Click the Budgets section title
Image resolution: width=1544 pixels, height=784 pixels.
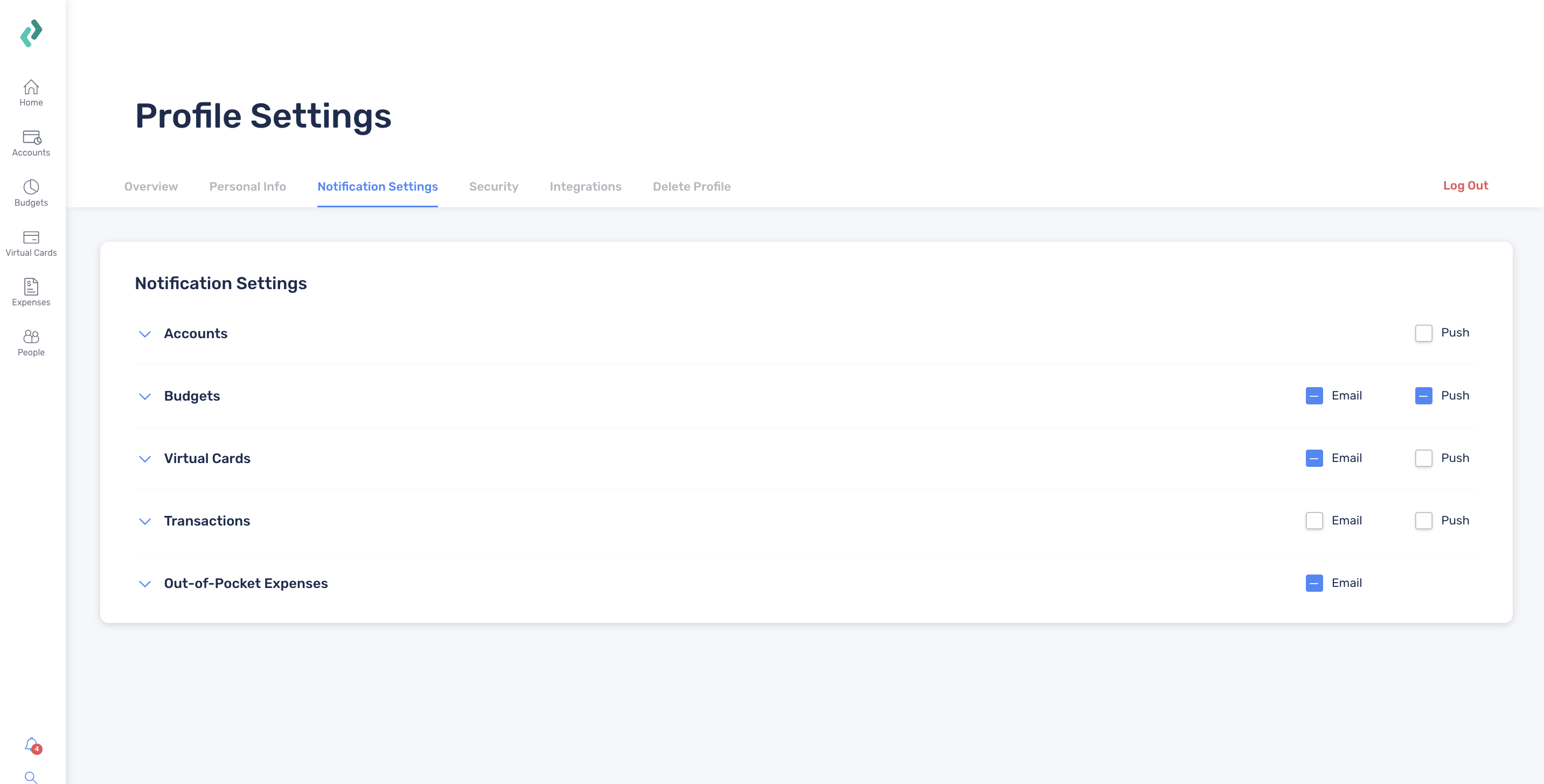(192, 396)
